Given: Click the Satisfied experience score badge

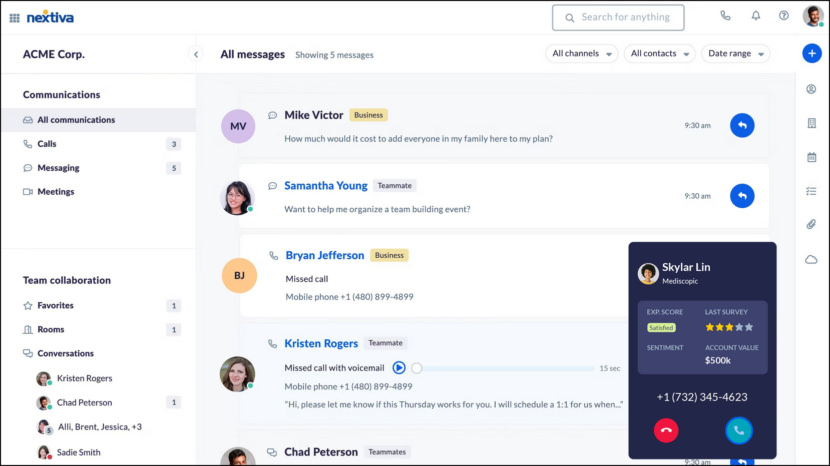Looking at the screenshot, I should point(661,328).
